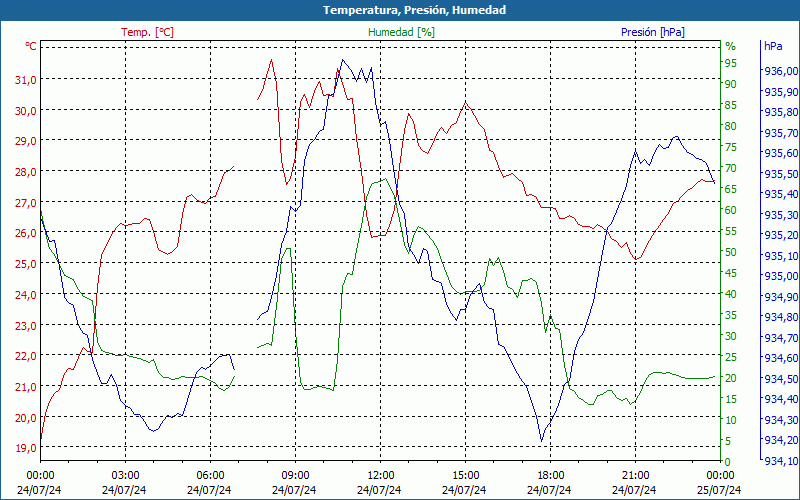Select the red Temp. [°C] legend label
Viewport: 800px width, 500px height.
(x=147, y=32)
